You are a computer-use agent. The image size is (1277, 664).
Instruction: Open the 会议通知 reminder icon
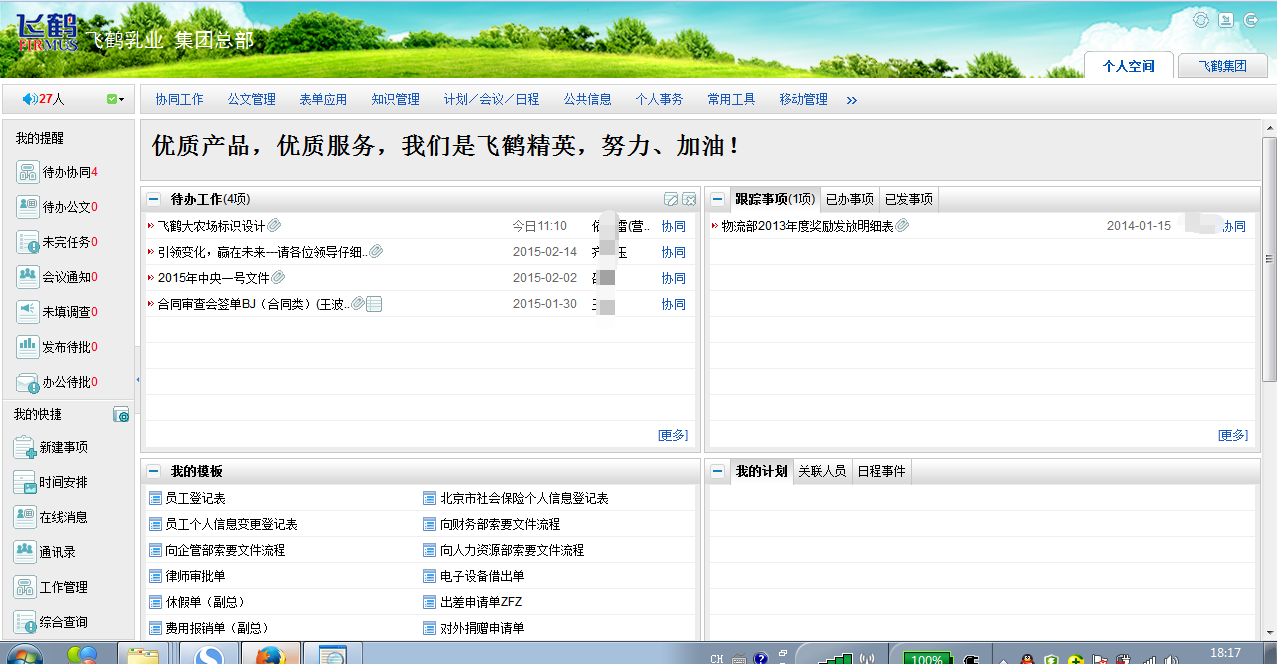tap(27, 277)
